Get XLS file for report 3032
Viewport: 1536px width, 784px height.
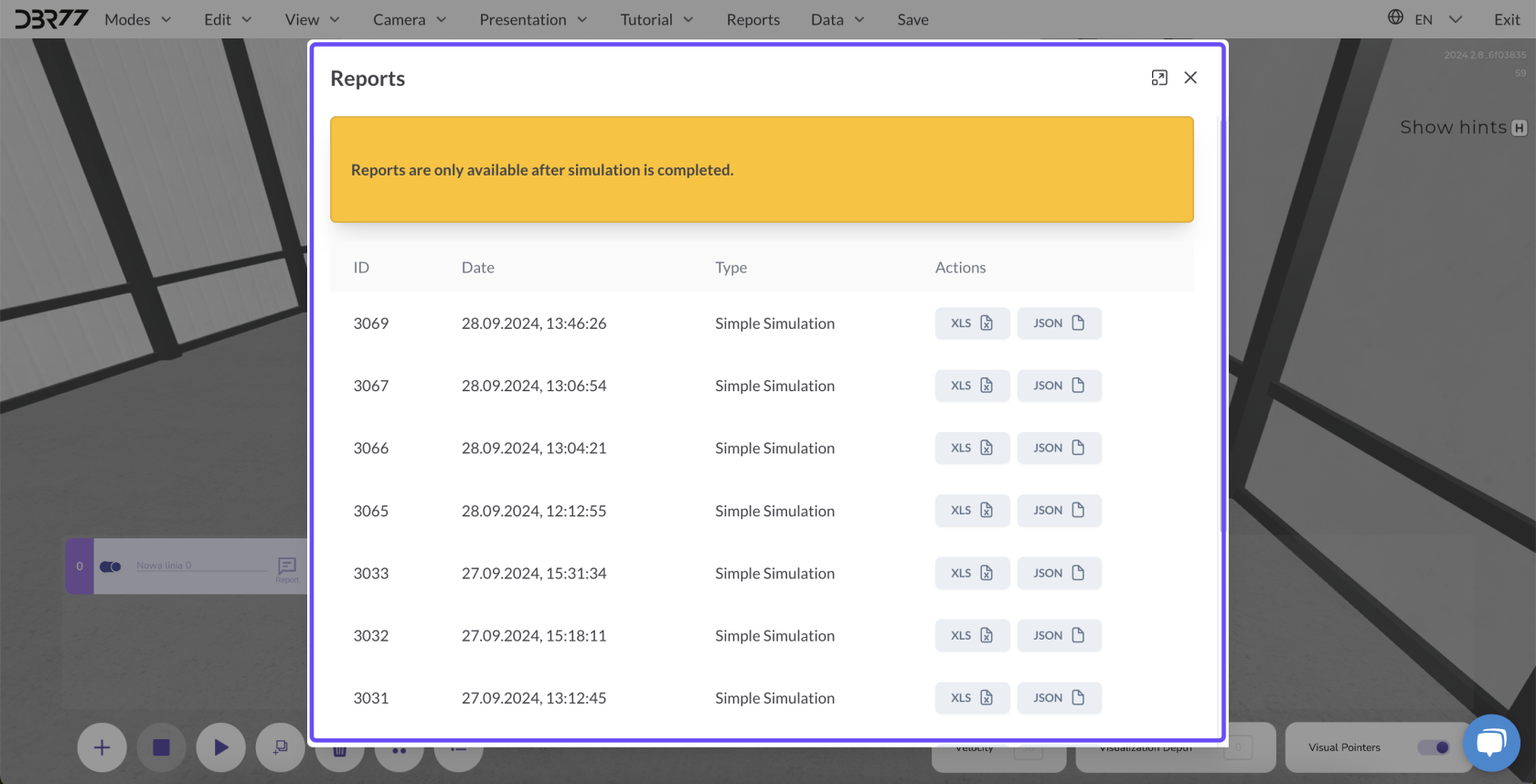point(972,635)
